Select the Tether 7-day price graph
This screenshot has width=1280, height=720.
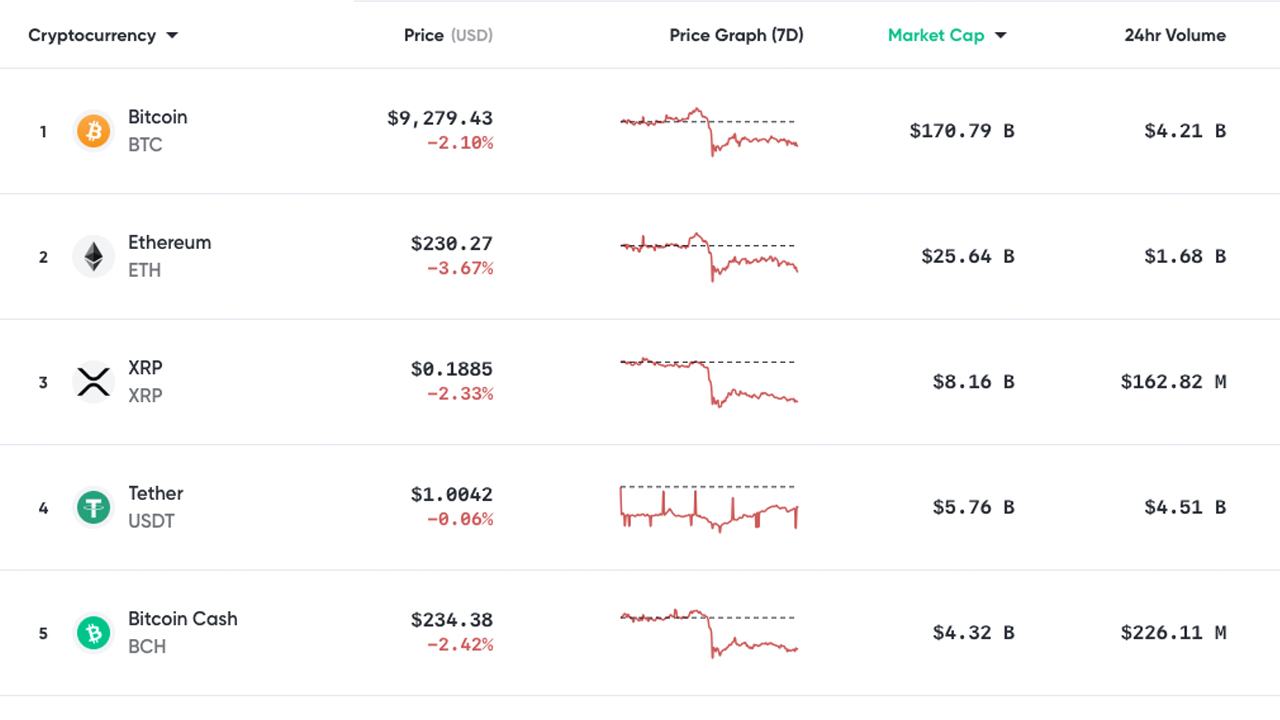708,505
